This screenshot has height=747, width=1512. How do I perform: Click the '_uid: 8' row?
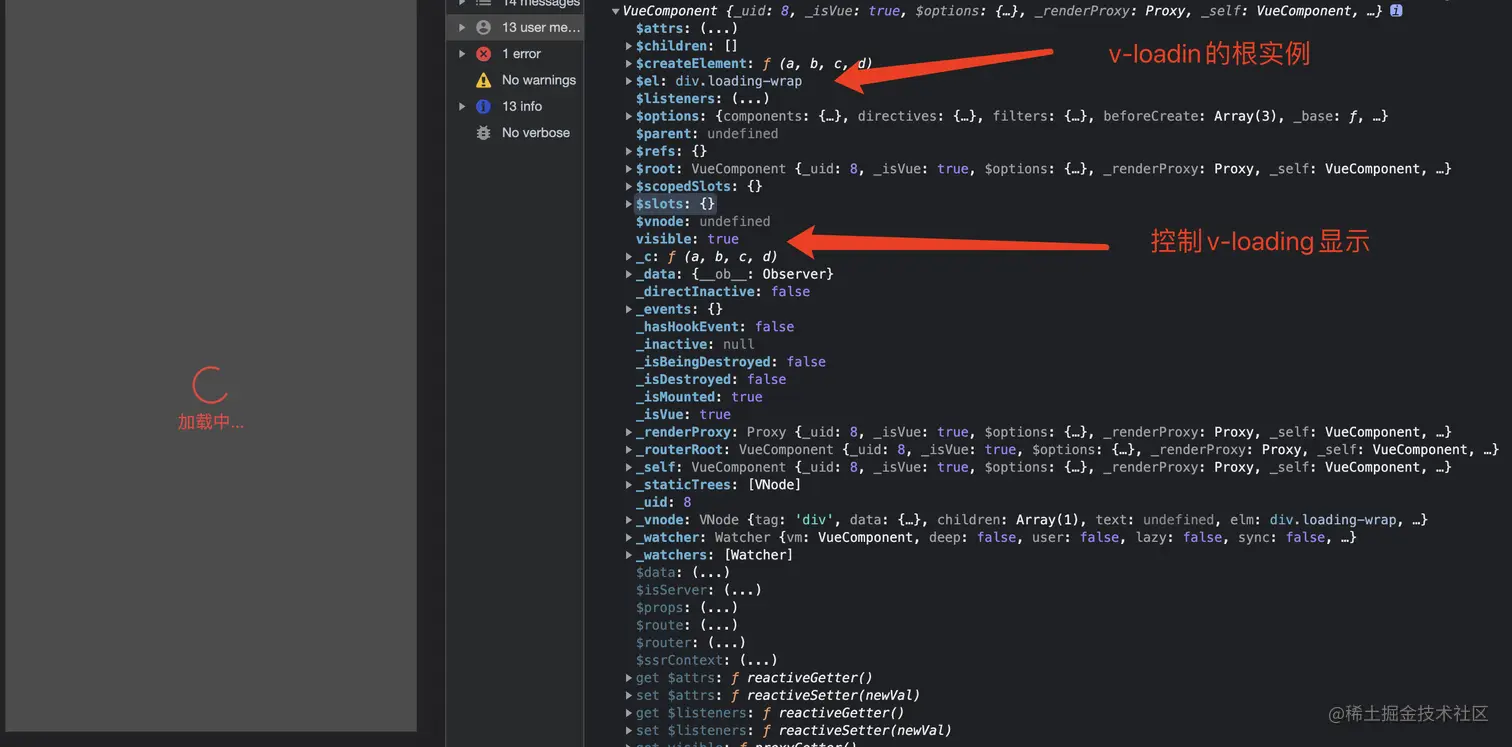pos(663,502)
